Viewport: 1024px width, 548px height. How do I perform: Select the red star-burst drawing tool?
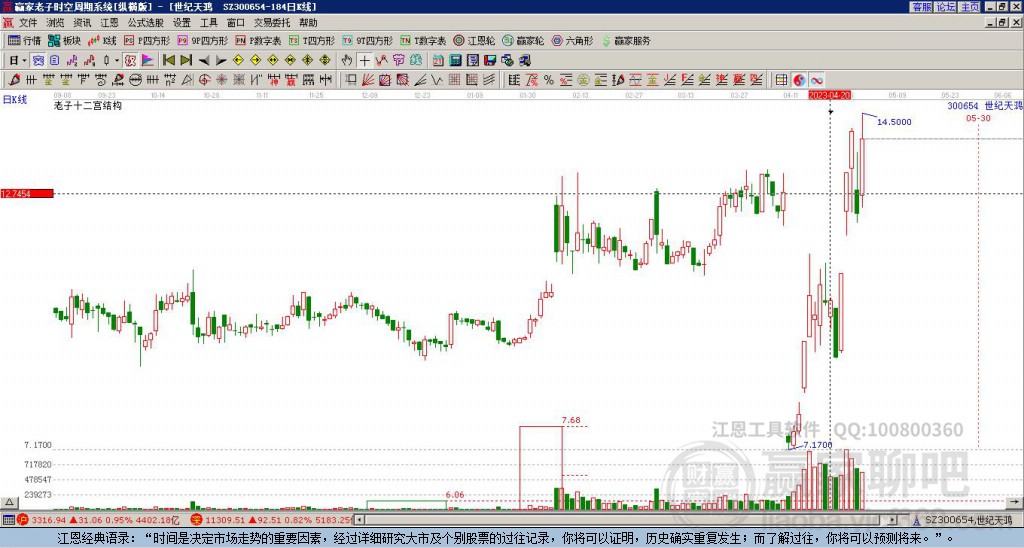221,80
